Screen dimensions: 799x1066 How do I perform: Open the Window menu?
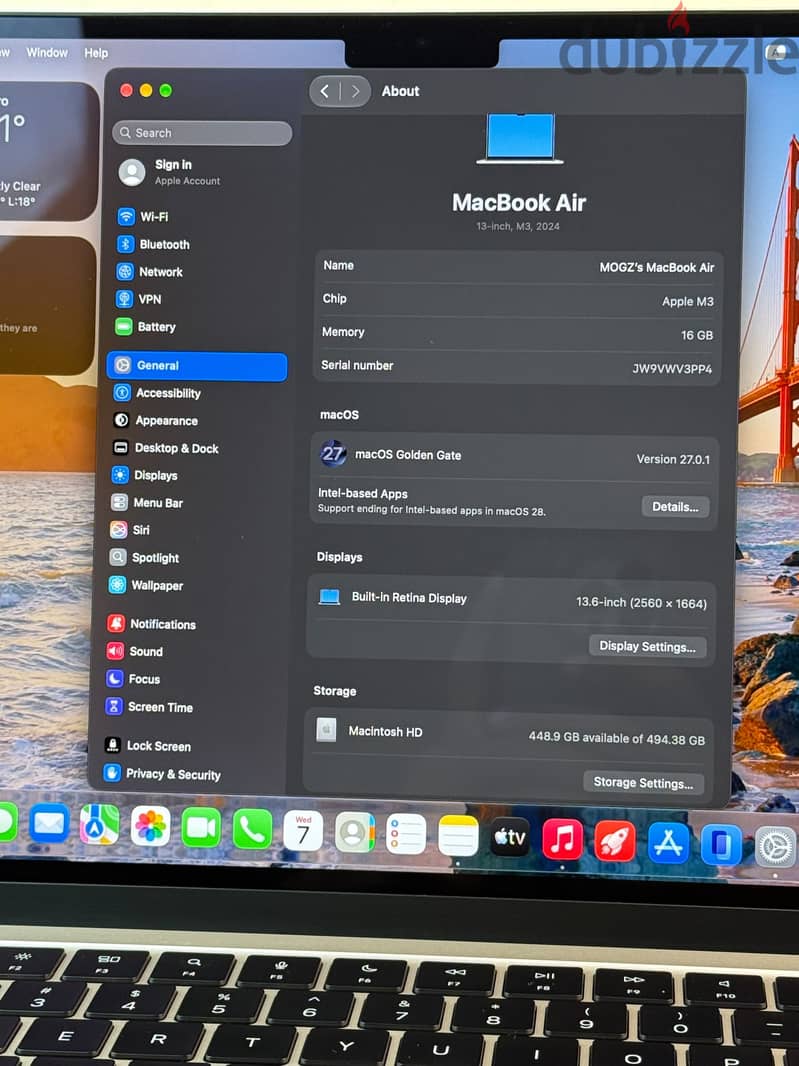tap(47, 52)
